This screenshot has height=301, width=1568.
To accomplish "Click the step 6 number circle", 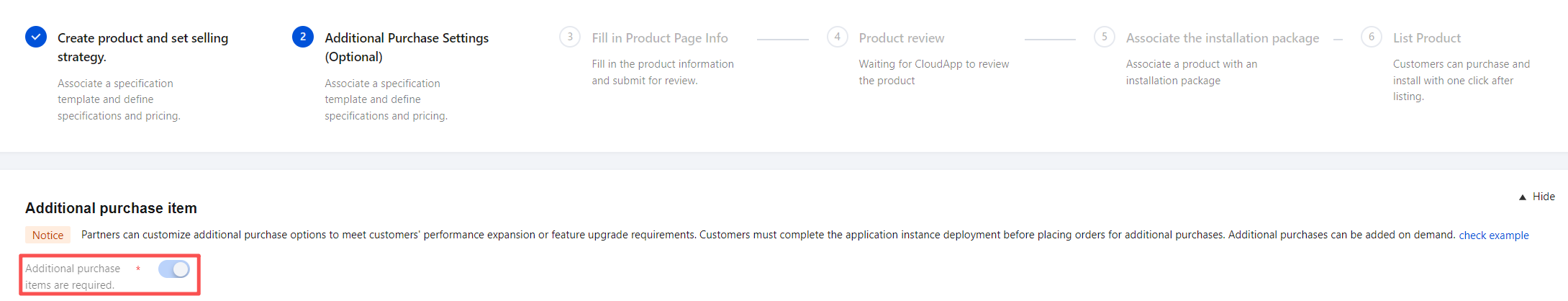I will click(1372, 37).
